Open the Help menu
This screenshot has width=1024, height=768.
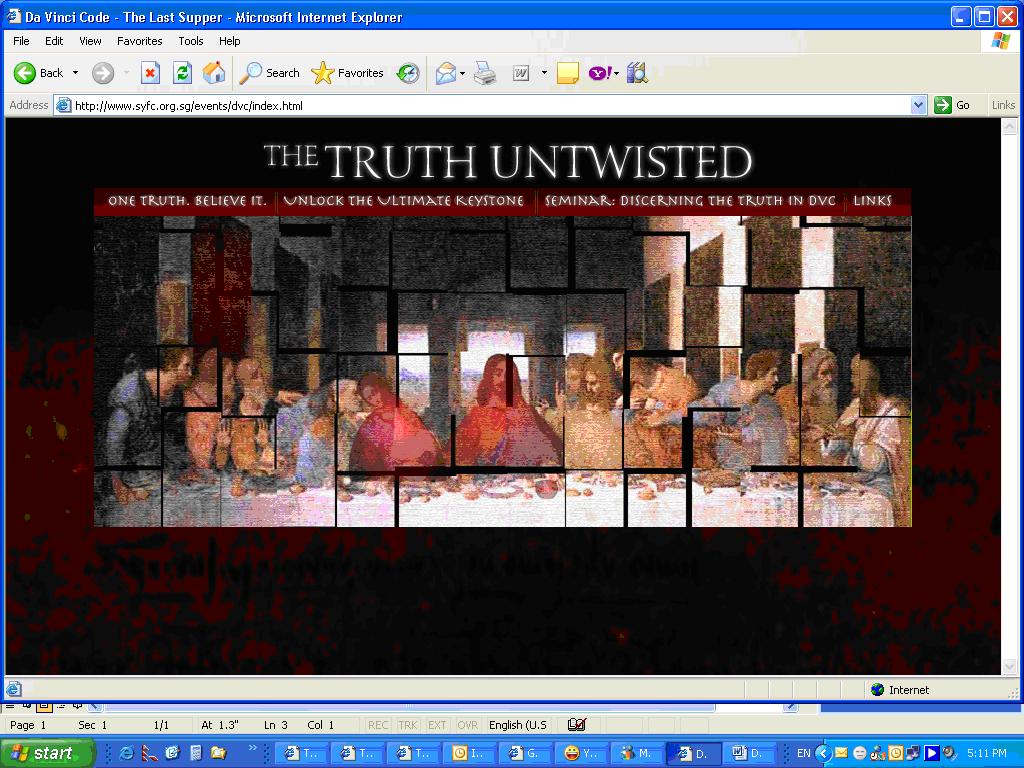229,40
